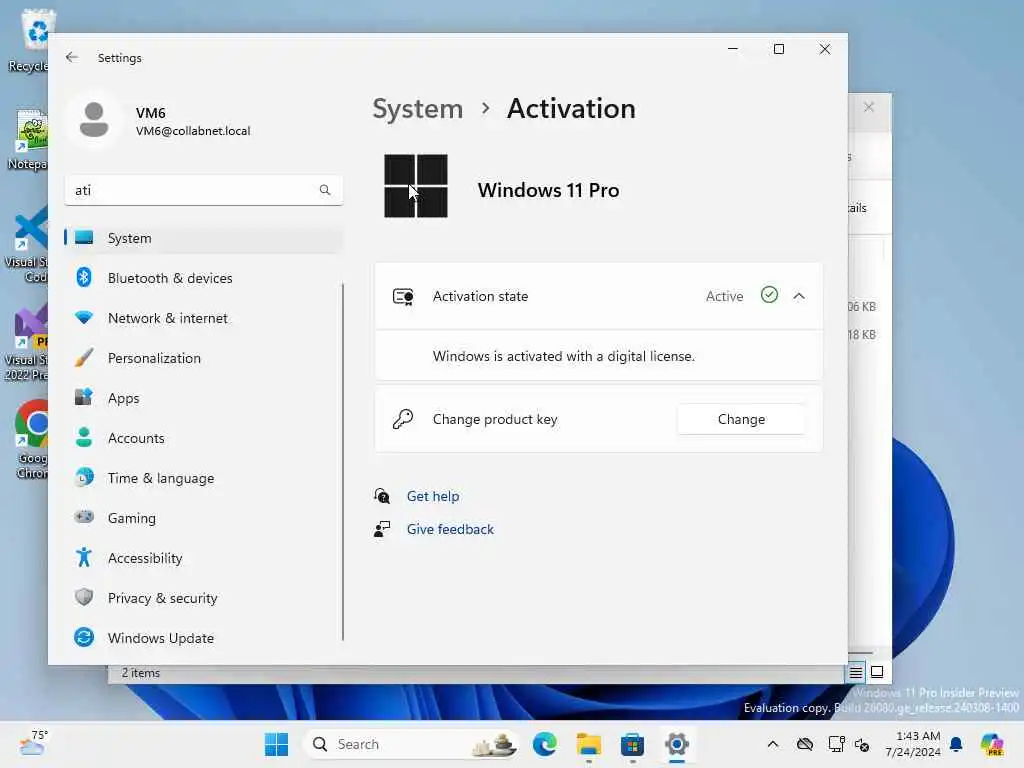Close the background File Explorer pane with X
The height and width of the screenshot is (768, 1024).
pos(869,107)
